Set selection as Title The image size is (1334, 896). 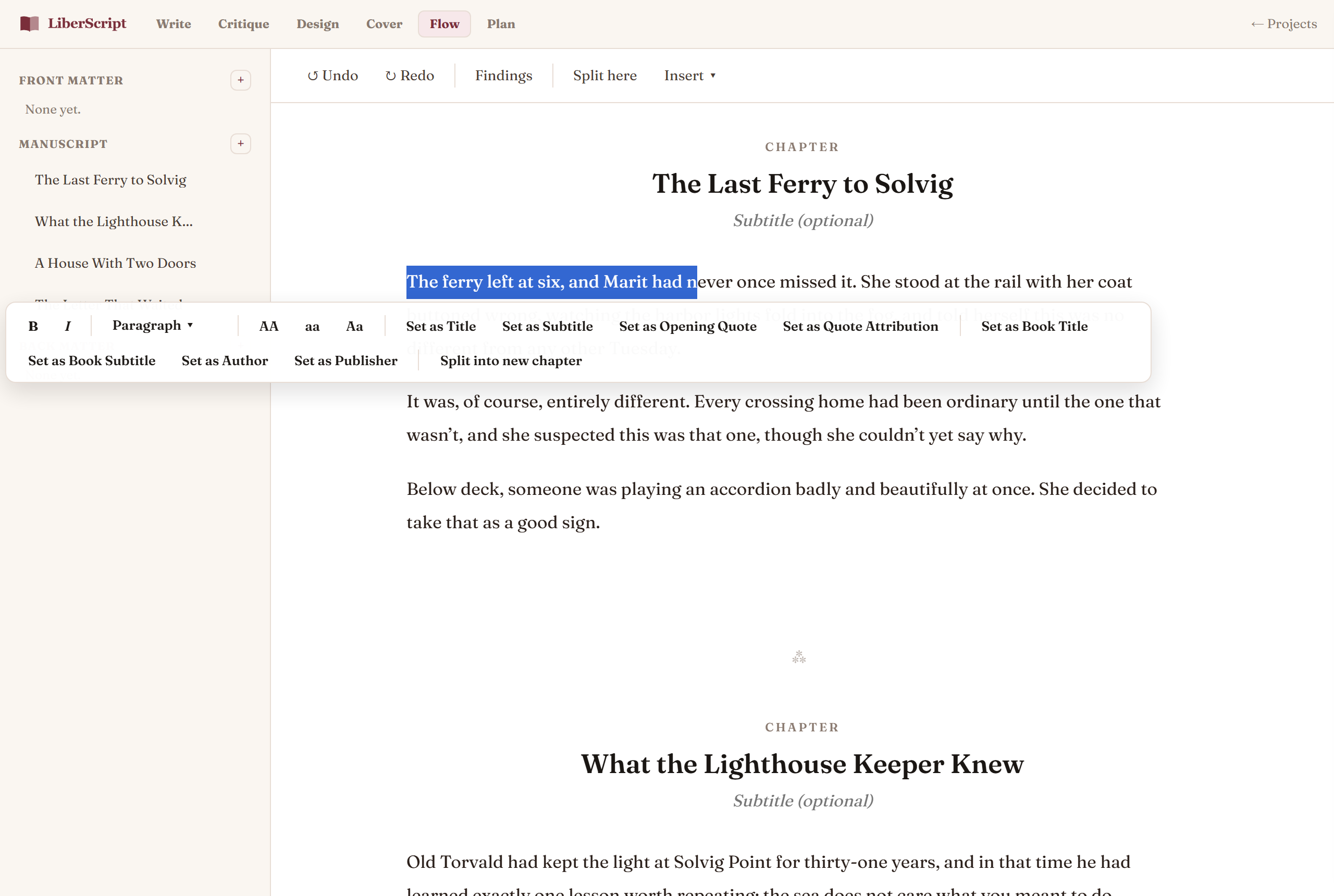tap(441, 326)
